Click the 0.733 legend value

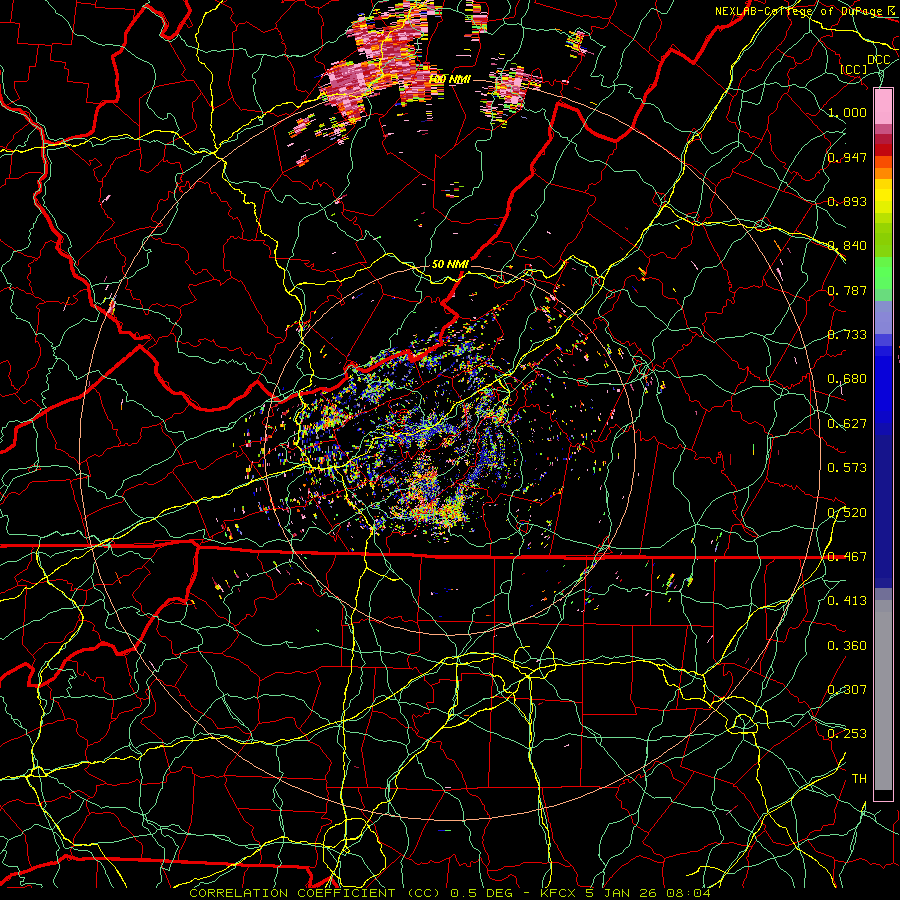847,335
